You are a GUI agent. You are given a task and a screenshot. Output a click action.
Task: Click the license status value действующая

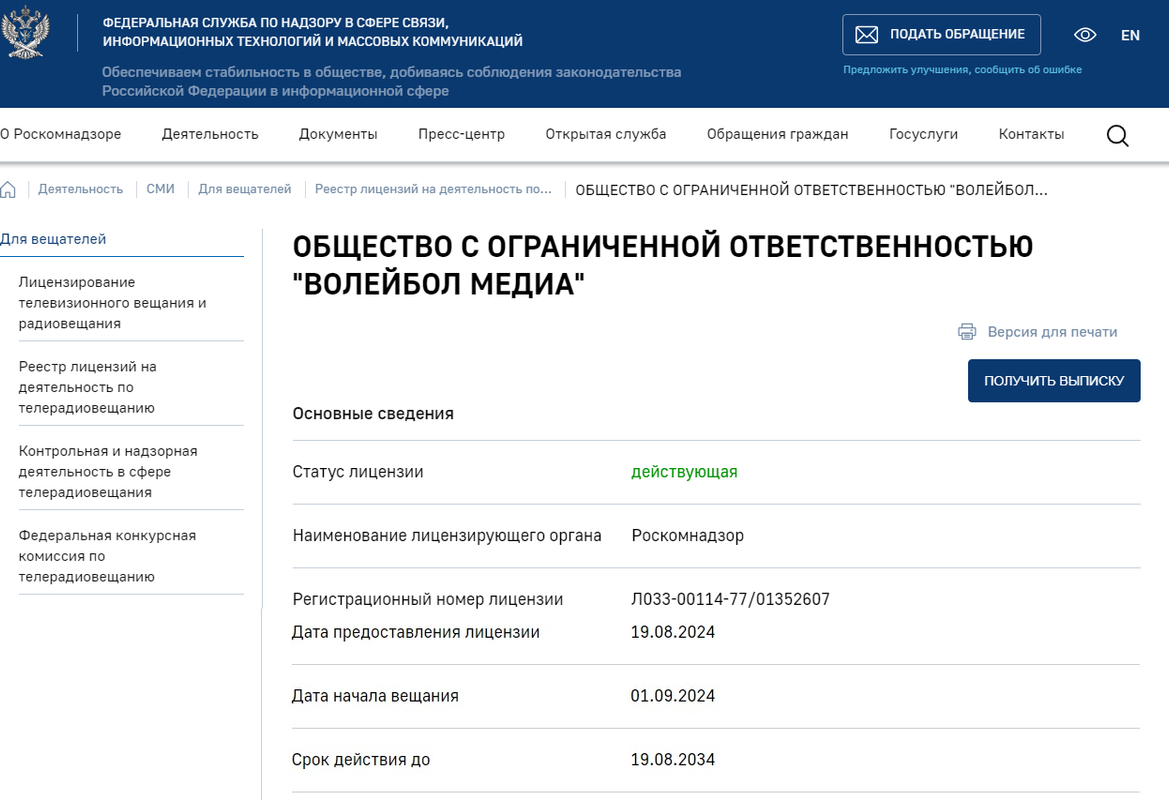[684, 472]
